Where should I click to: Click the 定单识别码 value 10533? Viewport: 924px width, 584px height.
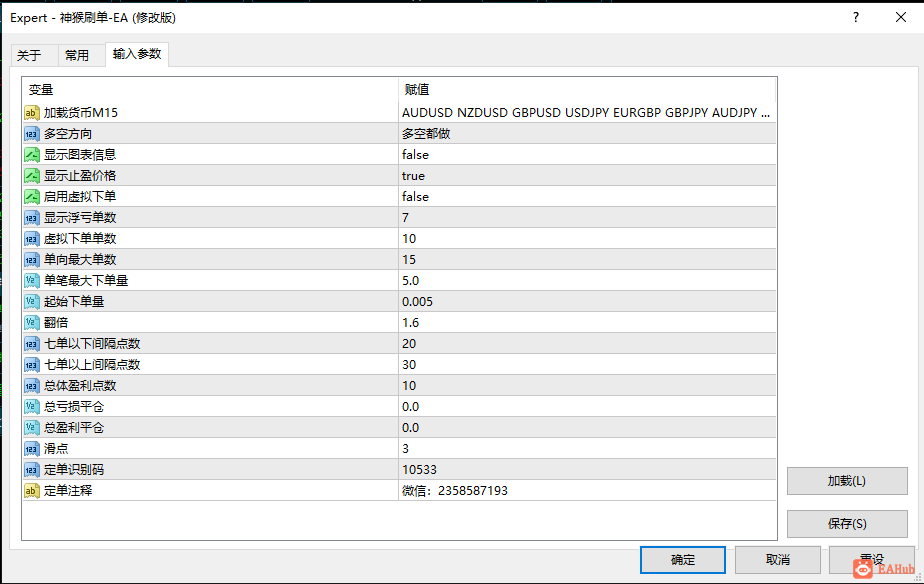tap(420, 470)
